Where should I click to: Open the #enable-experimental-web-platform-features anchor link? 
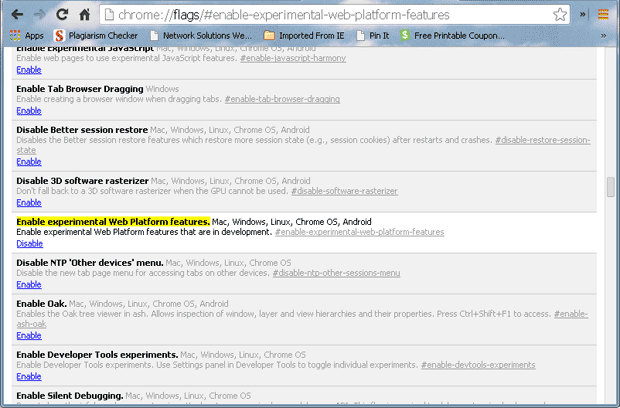[x=359, y=232]
